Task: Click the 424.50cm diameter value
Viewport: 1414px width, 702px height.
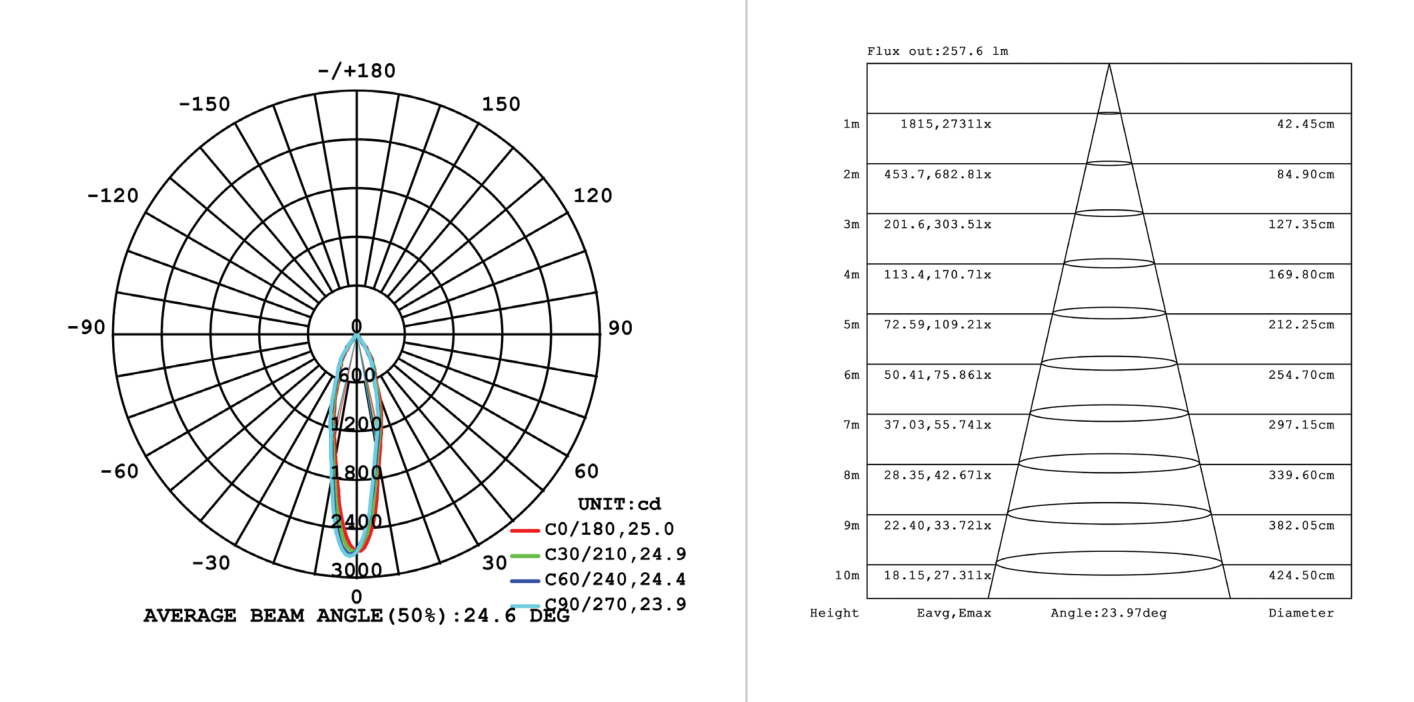Action: (1302, 576)
